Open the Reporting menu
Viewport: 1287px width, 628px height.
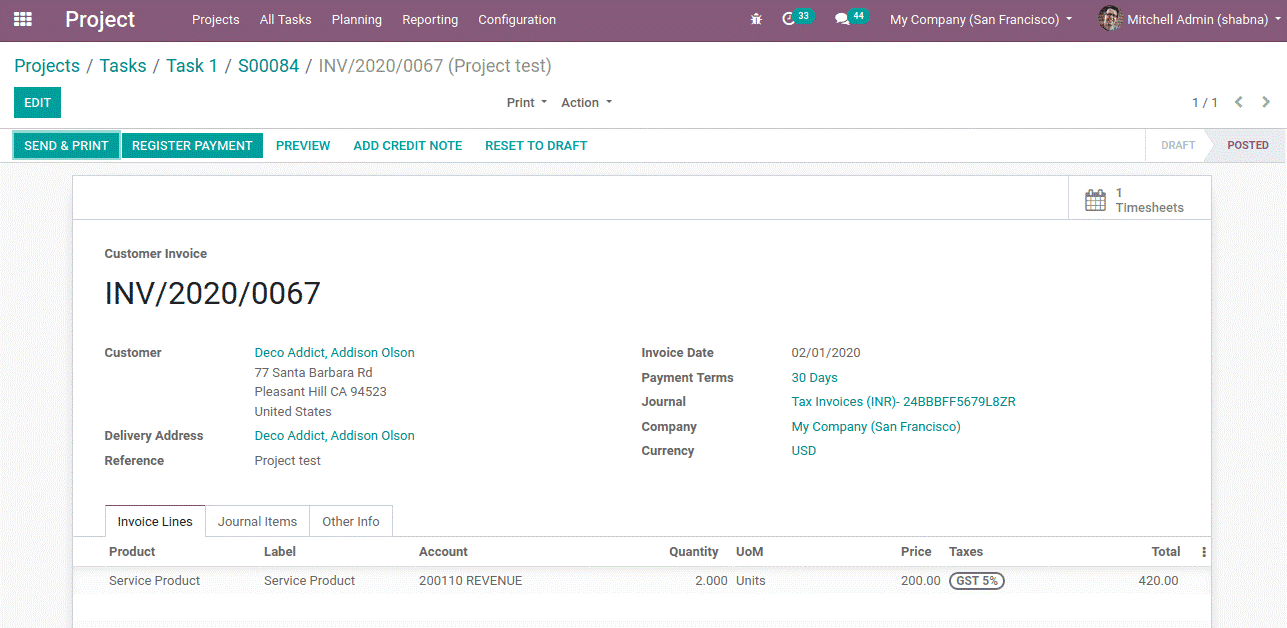430,19
